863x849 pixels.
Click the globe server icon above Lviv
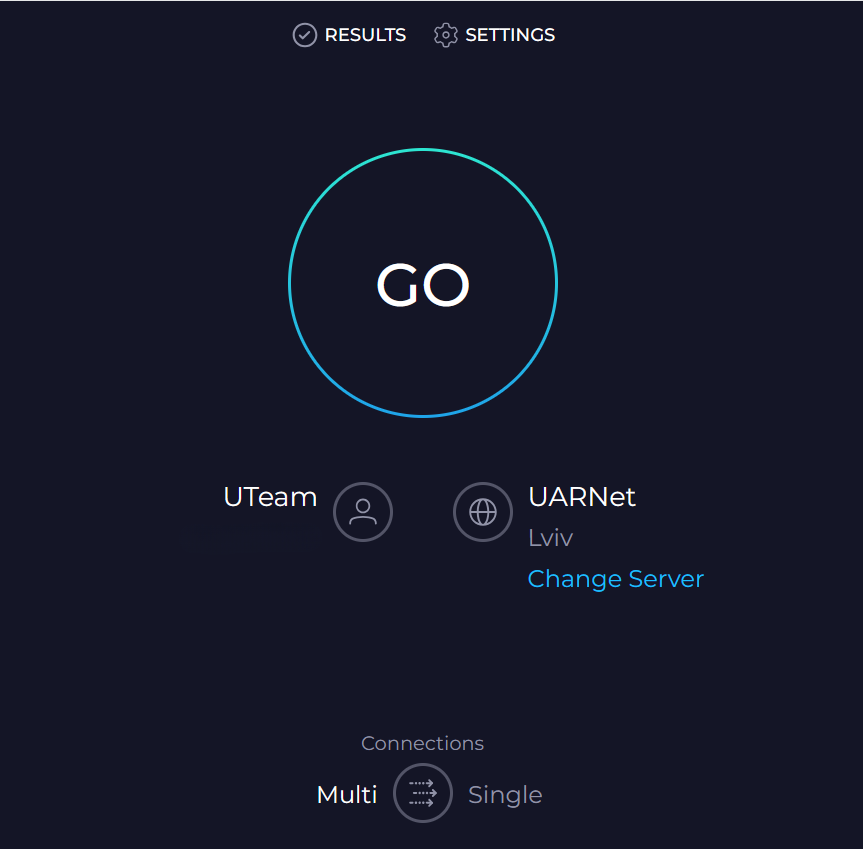click(x=483, y=512)
